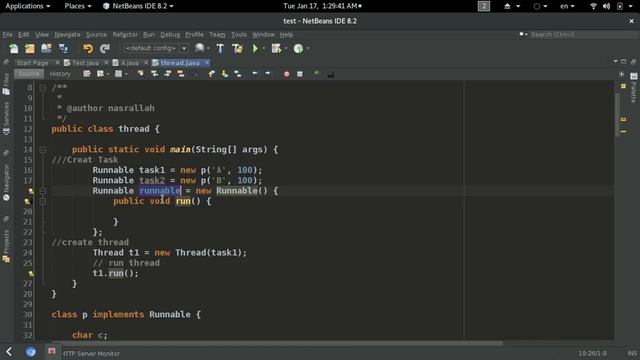This screenshot has width=640, height=360.
Task: Switch editor to Source view
Action: tap(29, 74)
